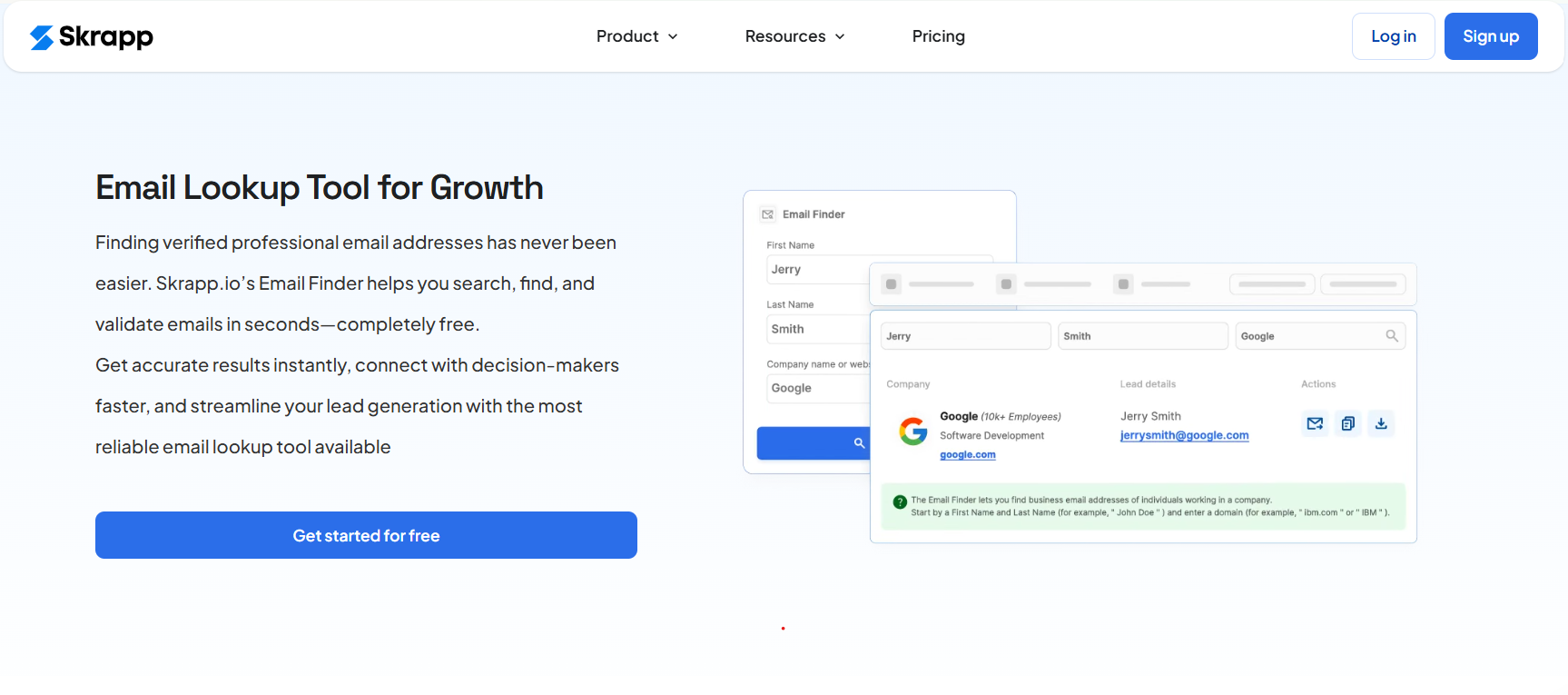
Task: Click the Sign up button
Action: pos(1490,36)
